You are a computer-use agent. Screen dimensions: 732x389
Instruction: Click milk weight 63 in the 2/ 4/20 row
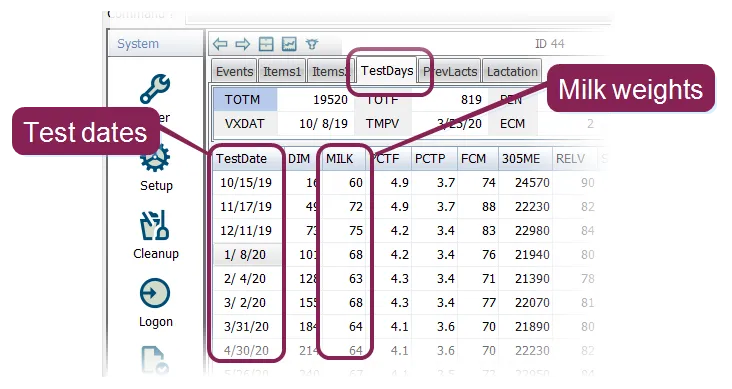[356, 279]
